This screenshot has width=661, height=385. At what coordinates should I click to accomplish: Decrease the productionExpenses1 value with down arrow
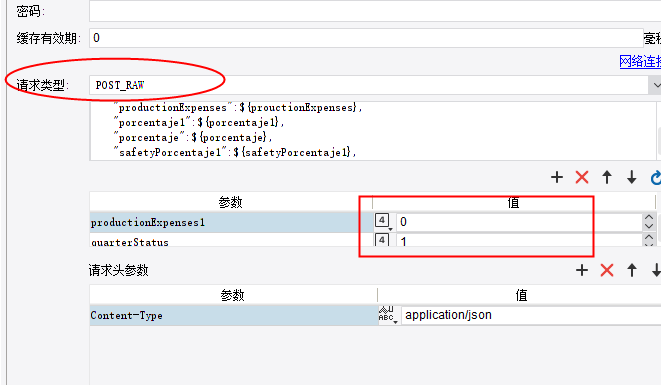point(649,226)
